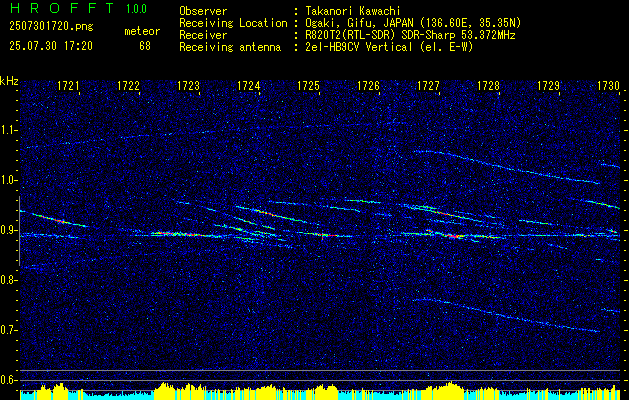Screen dimensions: 629x400
Task: Click the HROFFT program title
Action: tap(61, 8)
